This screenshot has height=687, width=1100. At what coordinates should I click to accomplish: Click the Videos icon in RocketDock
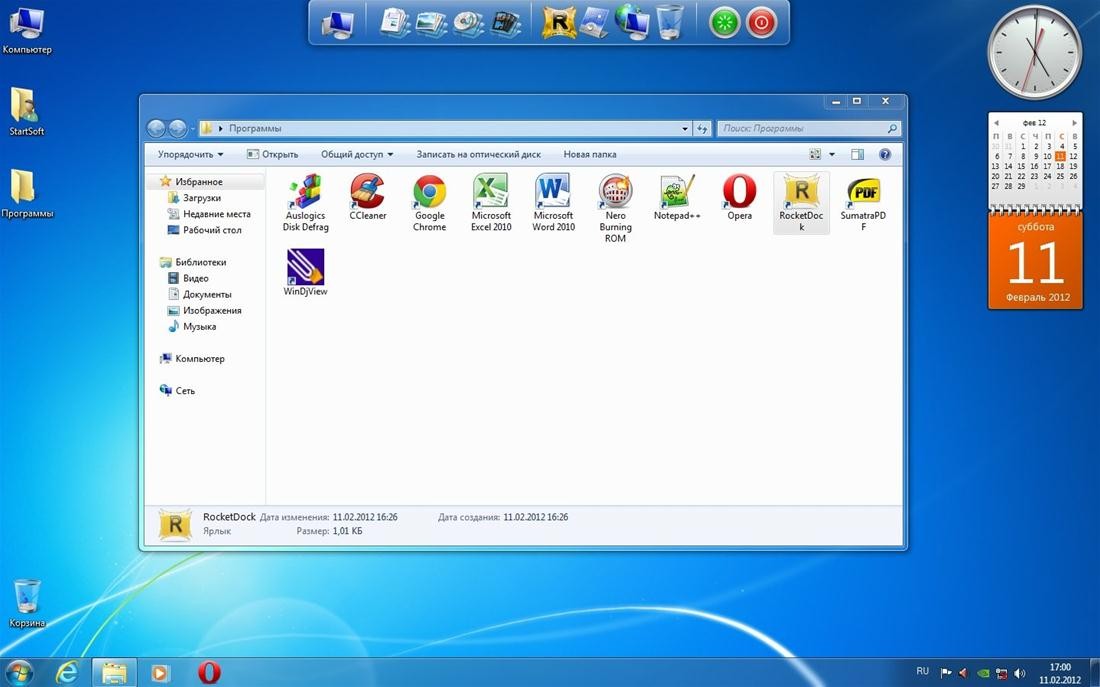pyautogui.click(x=505, y=23)
